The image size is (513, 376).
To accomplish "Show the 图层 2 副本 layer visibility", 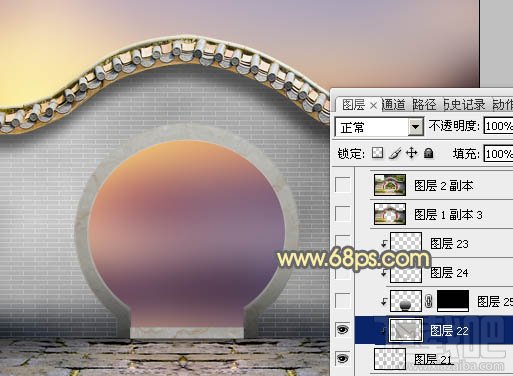I will point(342,184).
